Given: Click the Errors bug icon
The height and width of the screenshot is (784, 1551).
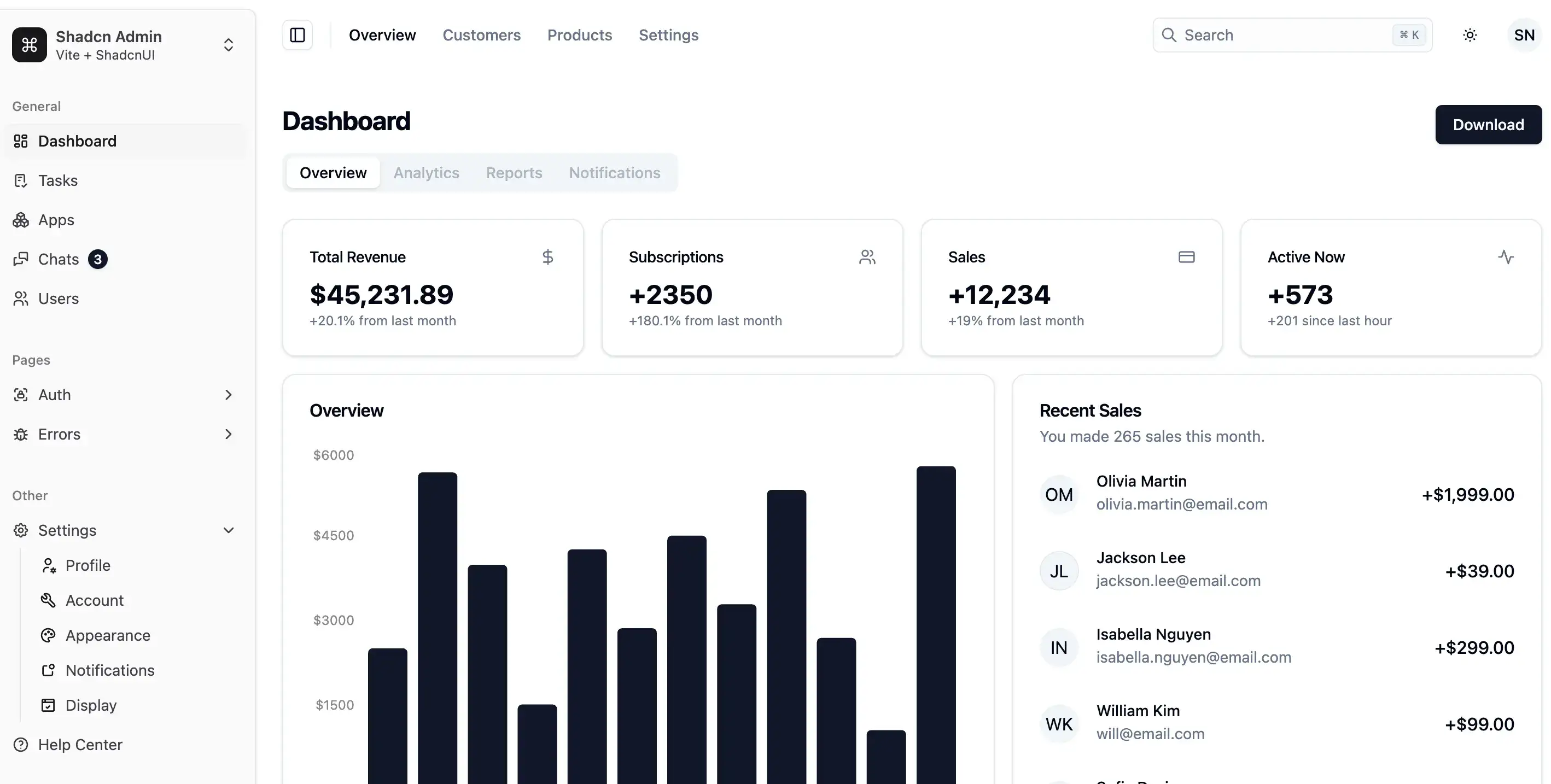Looking at the screenshot, I should coord(20,435).
